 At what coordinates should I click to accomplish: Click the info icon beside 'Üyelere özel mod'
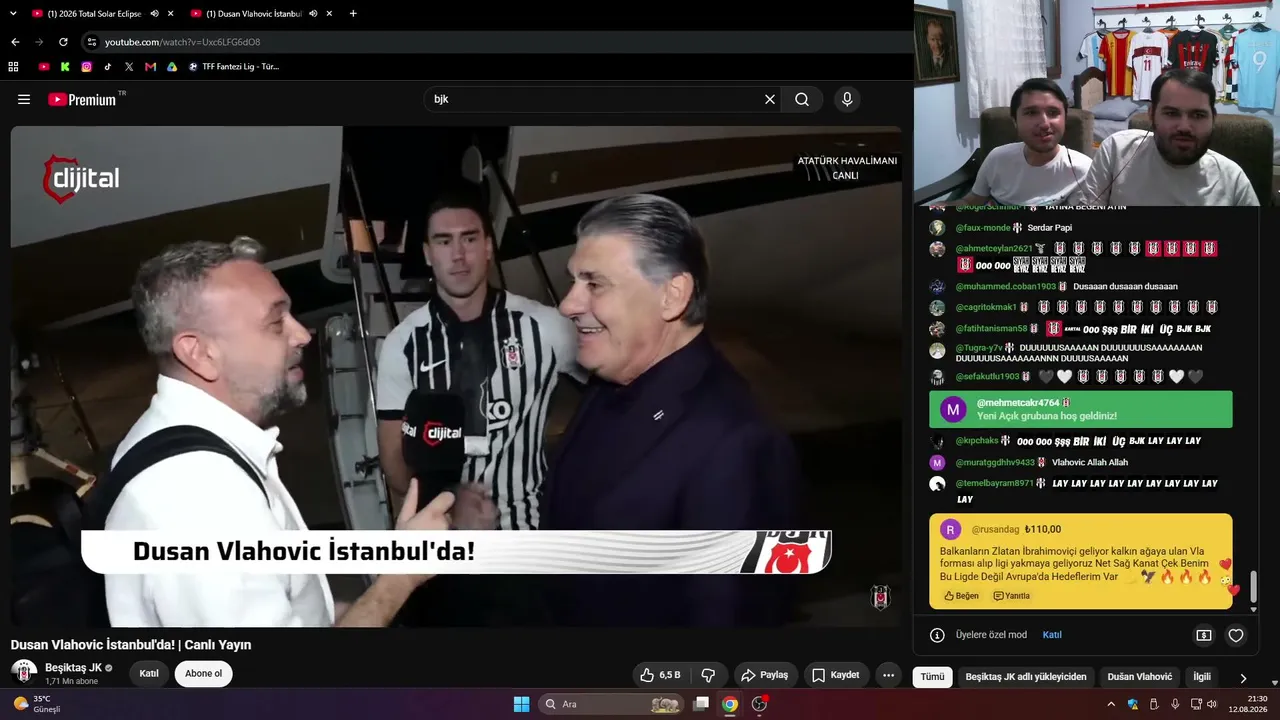937,635
